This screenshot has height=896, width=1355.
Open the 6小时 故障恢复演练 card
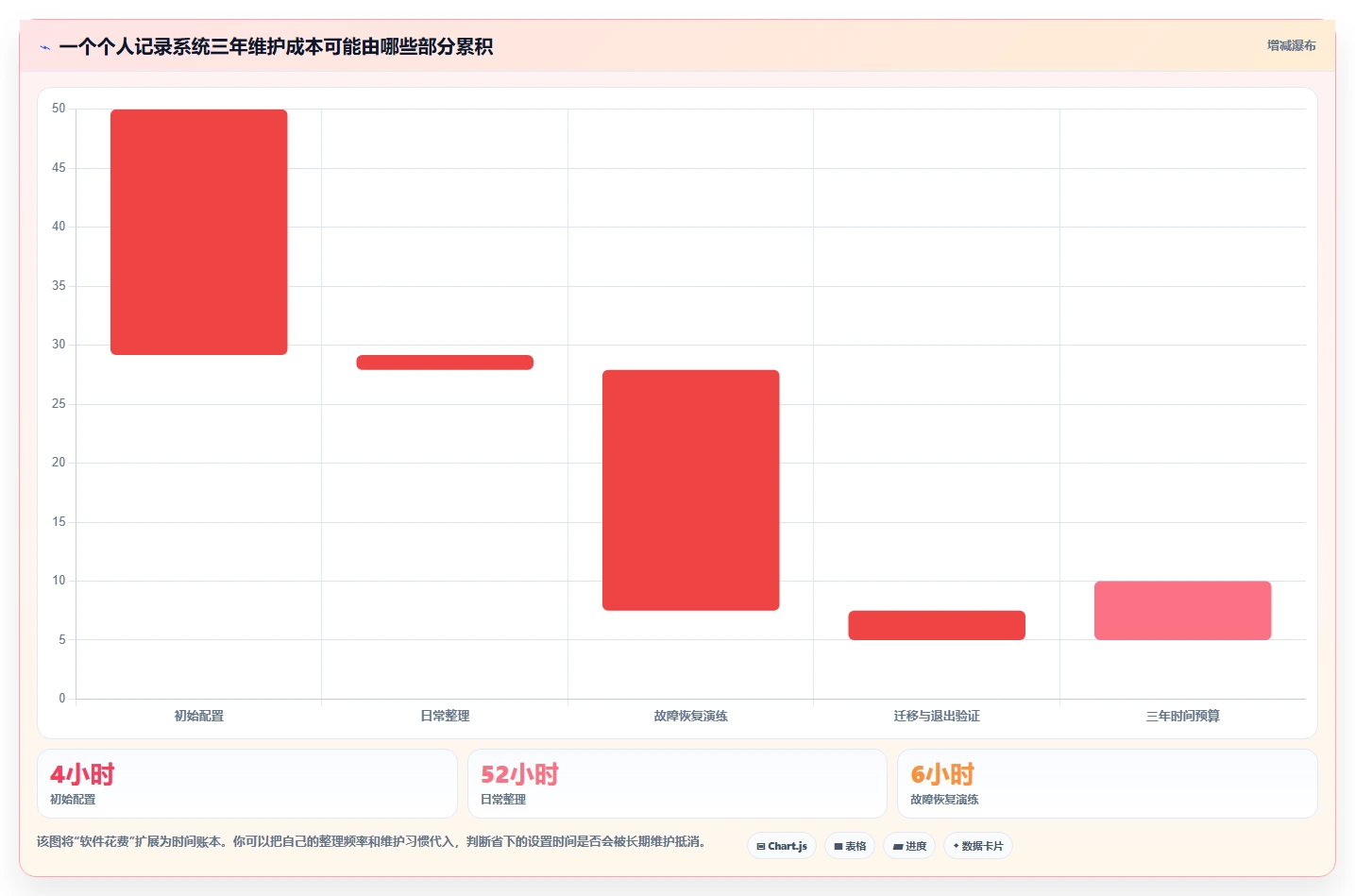click(x=1107, y=784)
